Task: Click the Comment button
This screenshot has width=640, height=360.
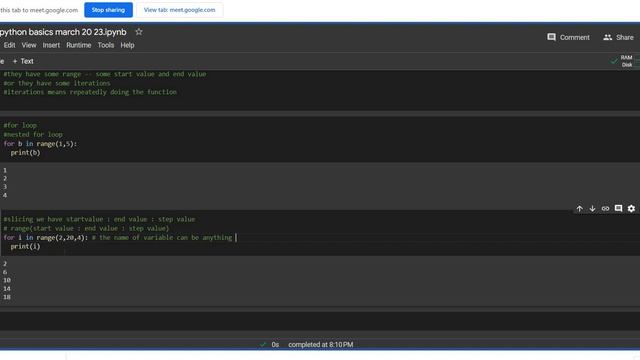Action: 568,37
